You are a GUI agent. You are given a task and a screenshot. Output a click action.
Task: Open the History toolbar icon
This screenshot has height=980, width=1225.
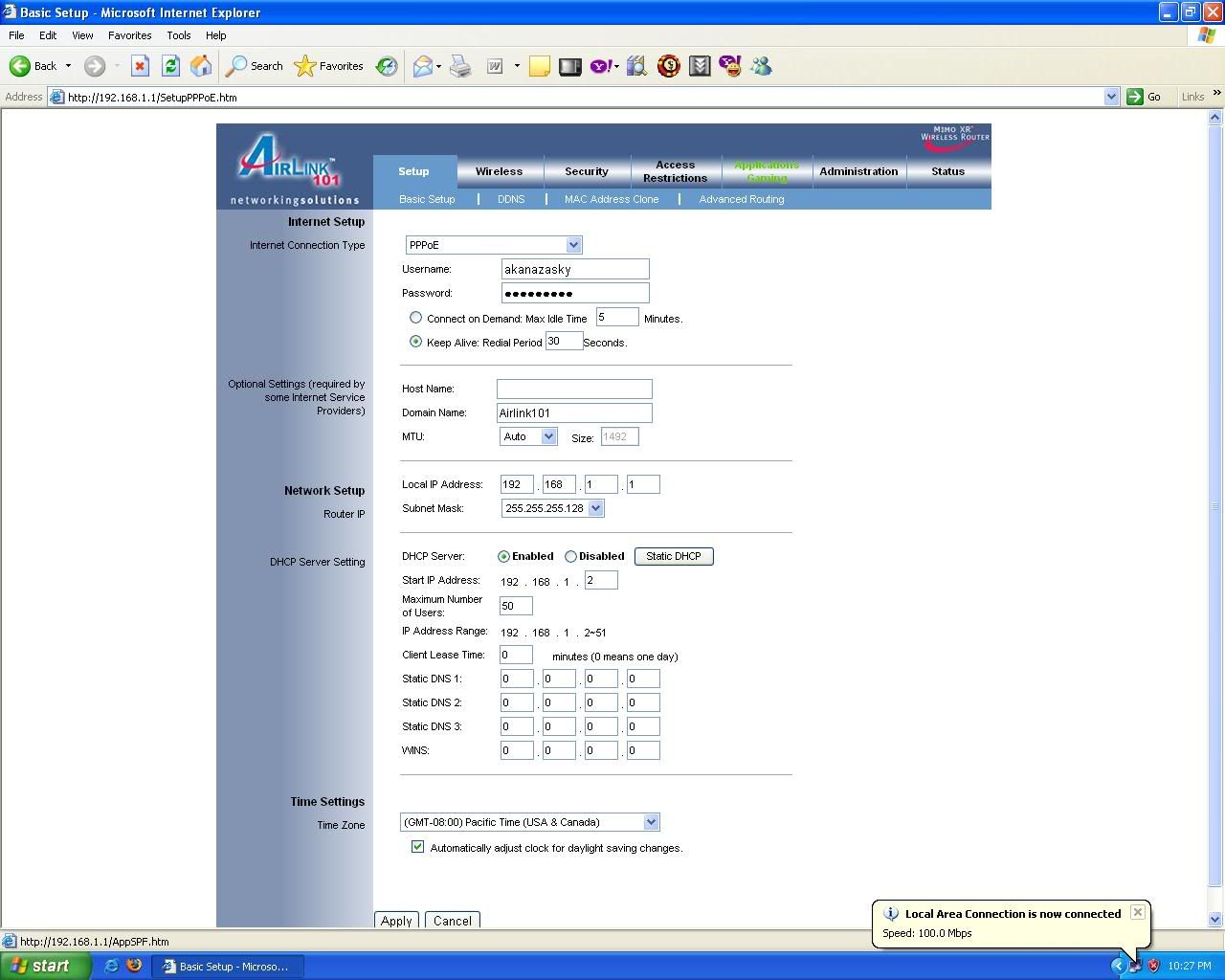coord(387,66)
